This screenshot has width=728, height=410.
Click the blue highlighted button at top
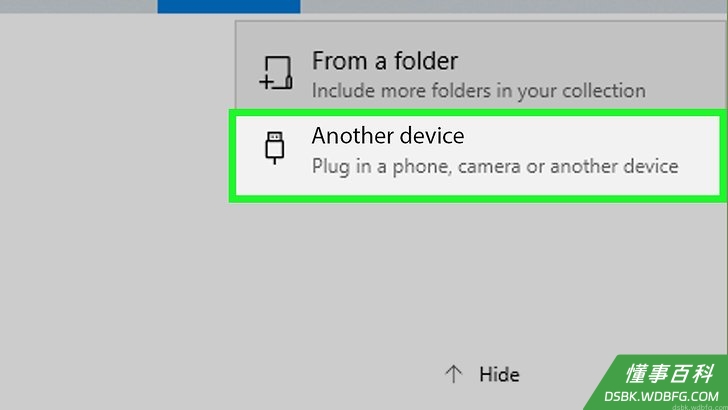[229, 7]
